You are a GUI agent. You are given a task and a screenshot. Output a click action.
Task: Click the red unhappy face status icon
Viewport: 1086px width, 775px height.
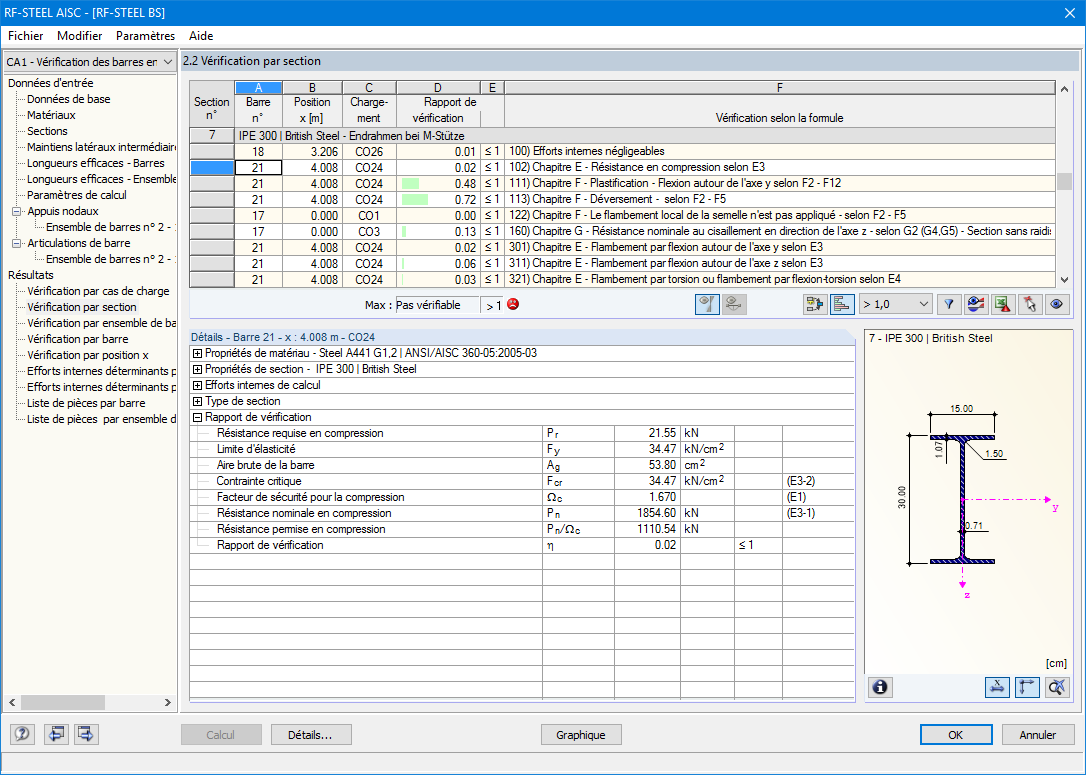tap(513, 304)
